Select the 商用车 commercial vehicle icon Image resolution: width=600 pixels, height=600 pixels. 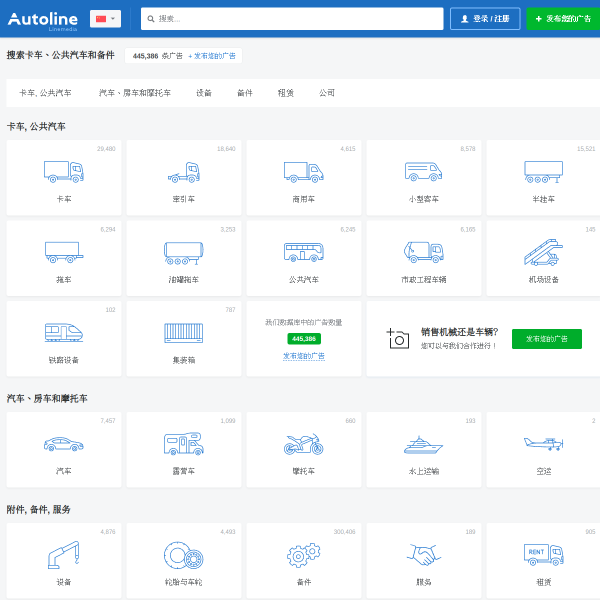click(x=303, y=172)
